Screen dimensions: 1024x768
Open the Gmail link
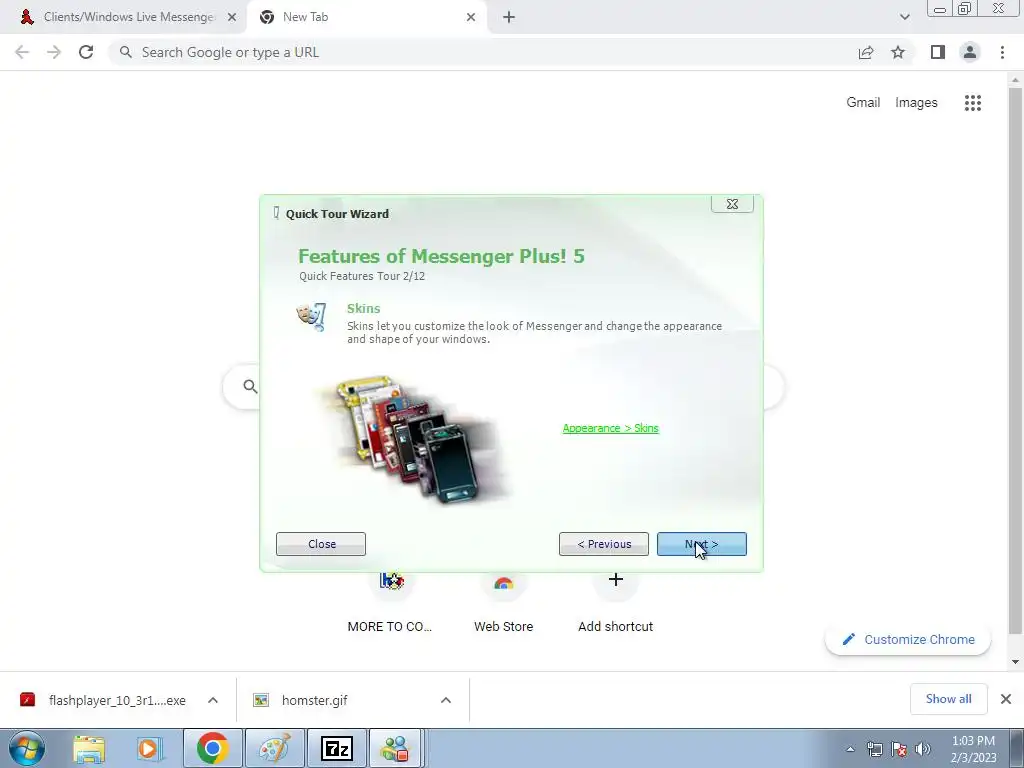pos(863,103)
